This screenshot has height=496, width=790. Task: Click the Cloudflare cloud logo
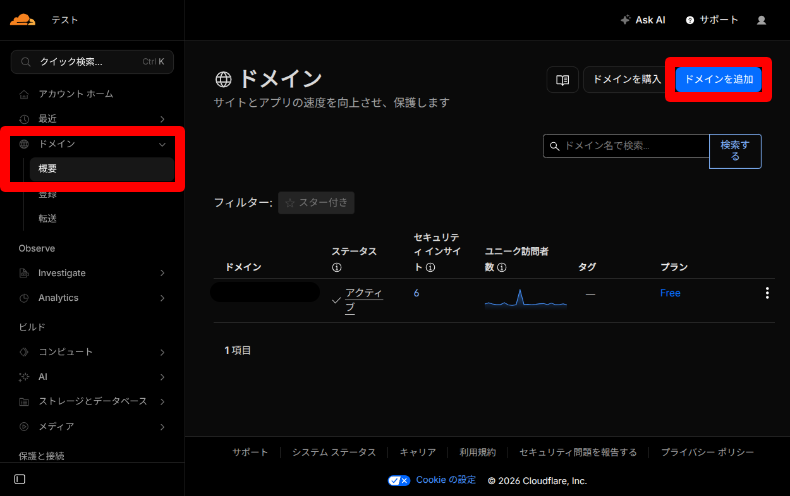tap(23, 20)
